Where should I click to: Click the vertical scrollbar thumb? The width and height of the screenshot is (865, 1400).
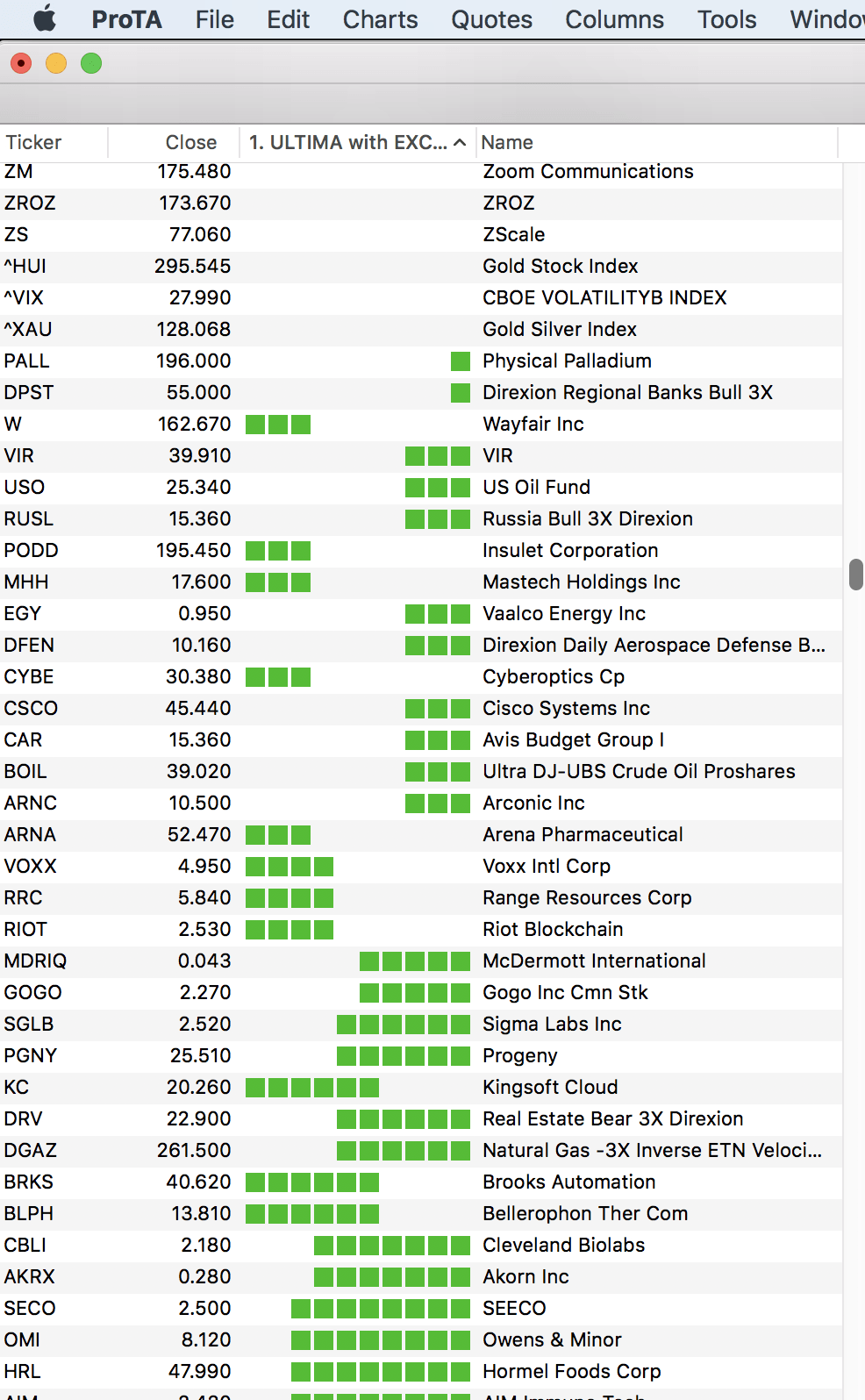pyautogui.click(x=856, y=575)
